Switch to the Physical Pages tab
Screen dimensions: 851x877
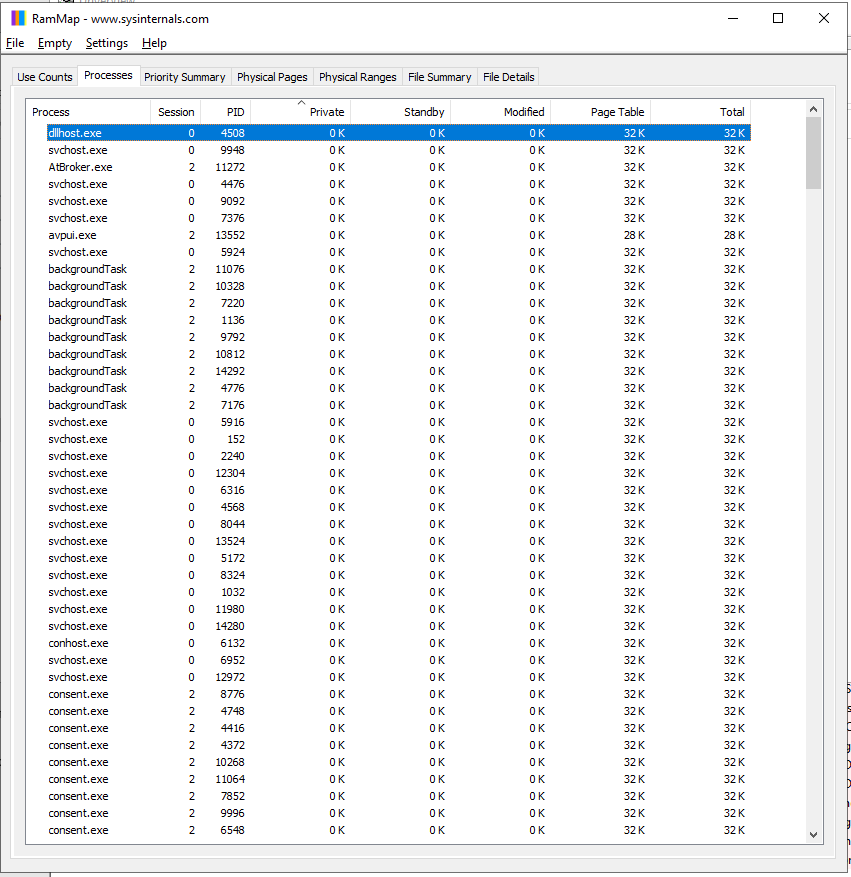(272, 77)
